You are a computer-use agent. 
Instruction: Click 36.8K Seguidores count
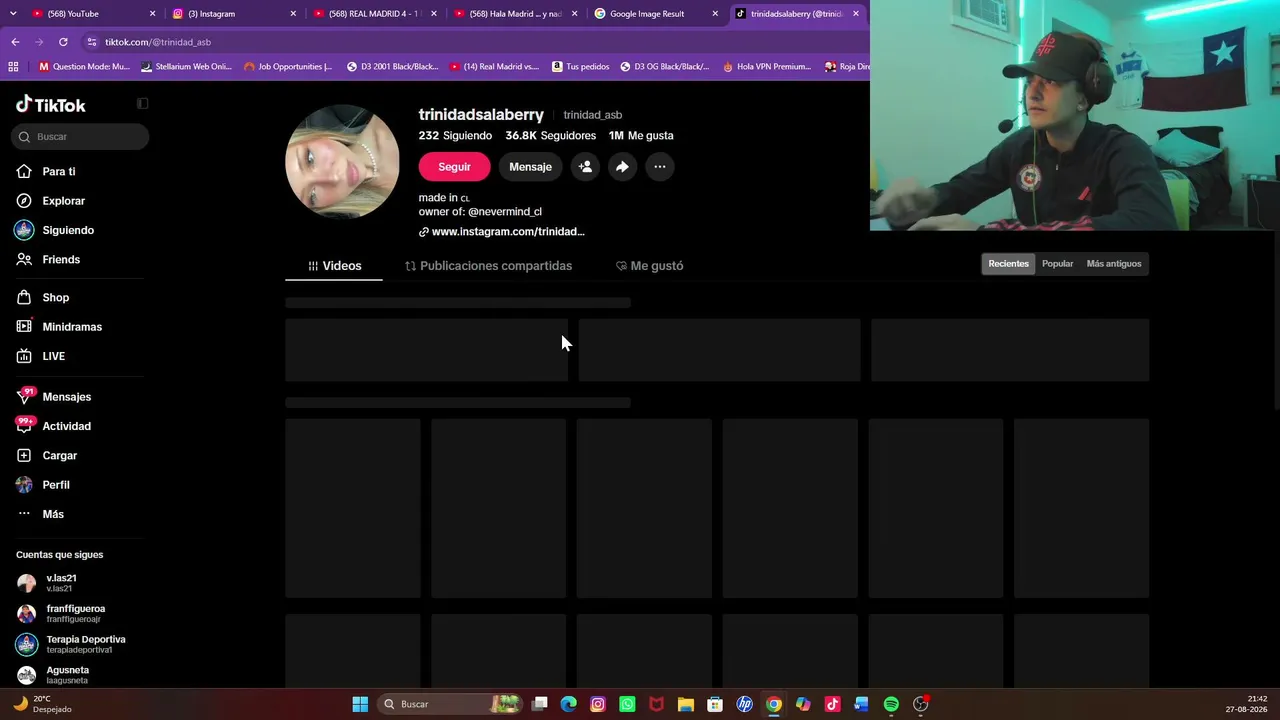tap(550, 136)
